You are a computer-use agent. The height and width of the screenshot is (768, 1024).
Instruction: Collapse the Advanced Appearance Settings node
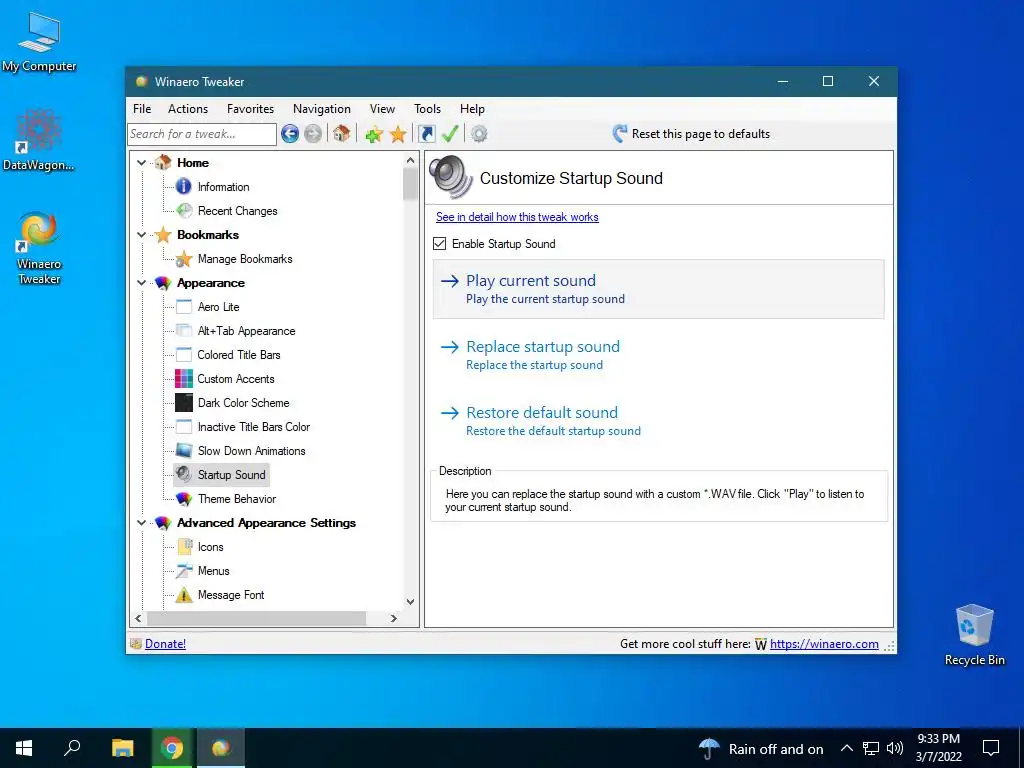point(142,522)
